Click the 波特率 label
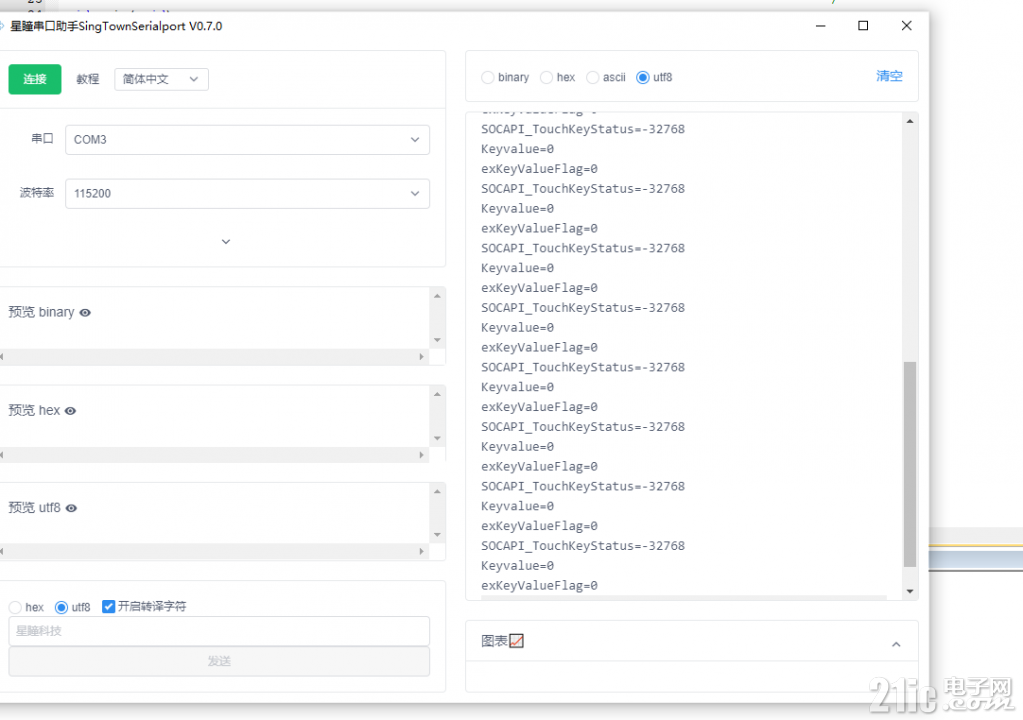This screenshot has width=1023, height=720. (37, 192)
